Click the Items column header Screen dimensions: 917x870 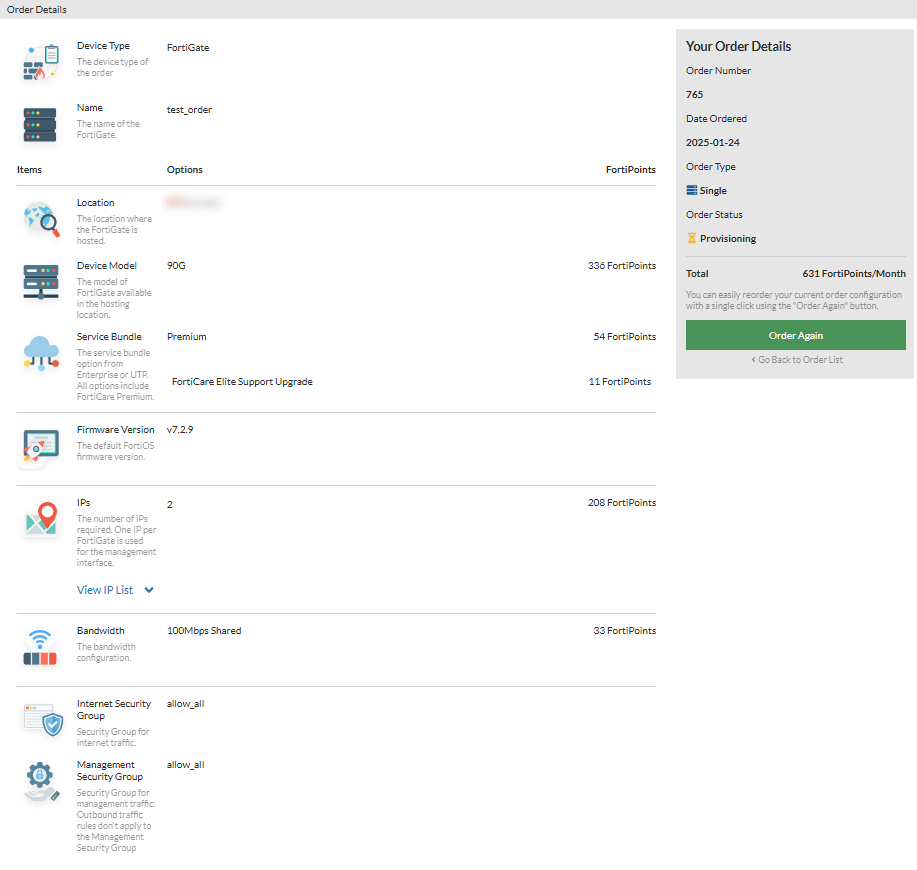29,170
